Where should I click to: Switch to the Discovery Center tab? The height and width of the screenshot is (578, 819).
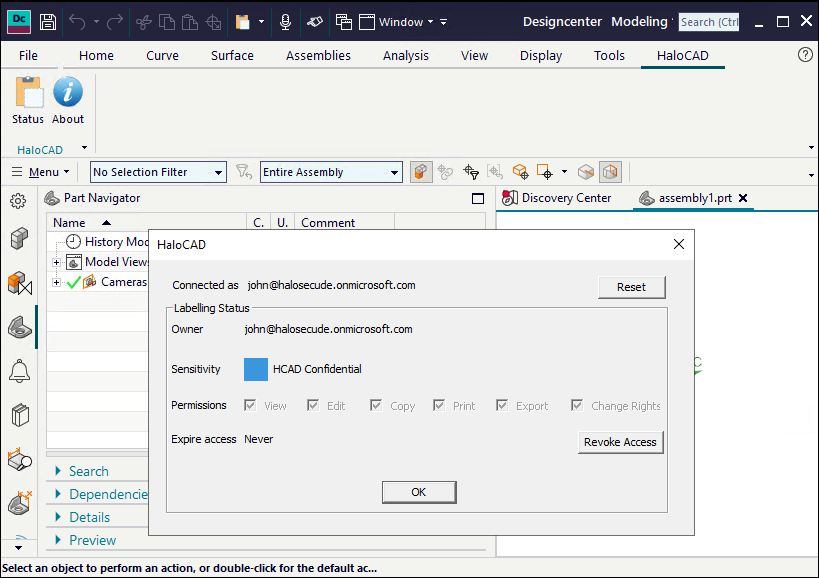[x=557, y=198]
